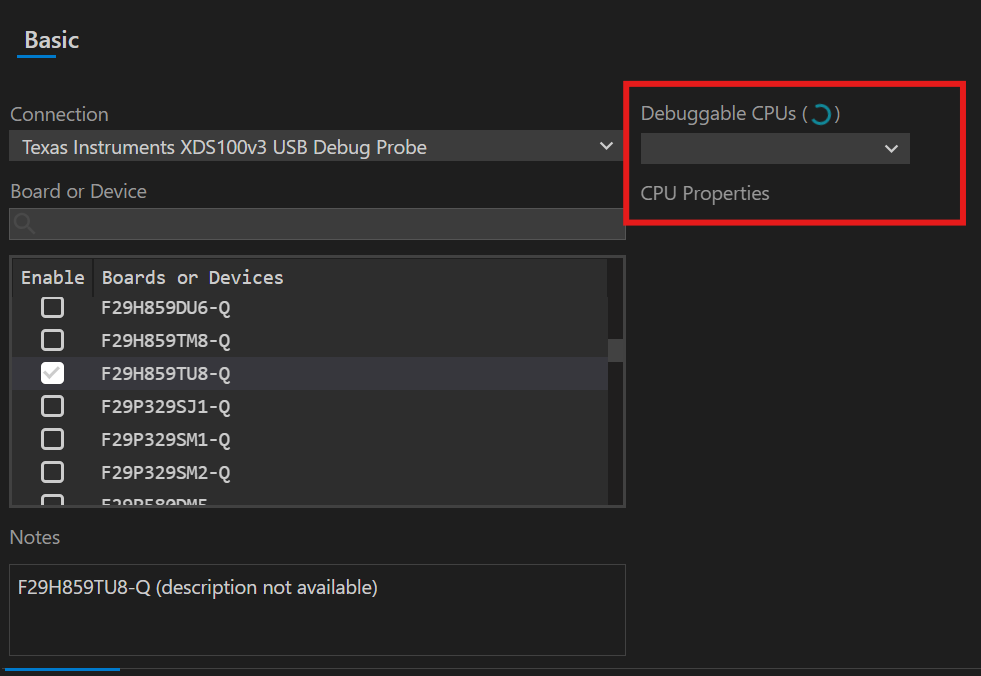Uncheck the F29H859TU8-Q checkbox

point(53,373)
